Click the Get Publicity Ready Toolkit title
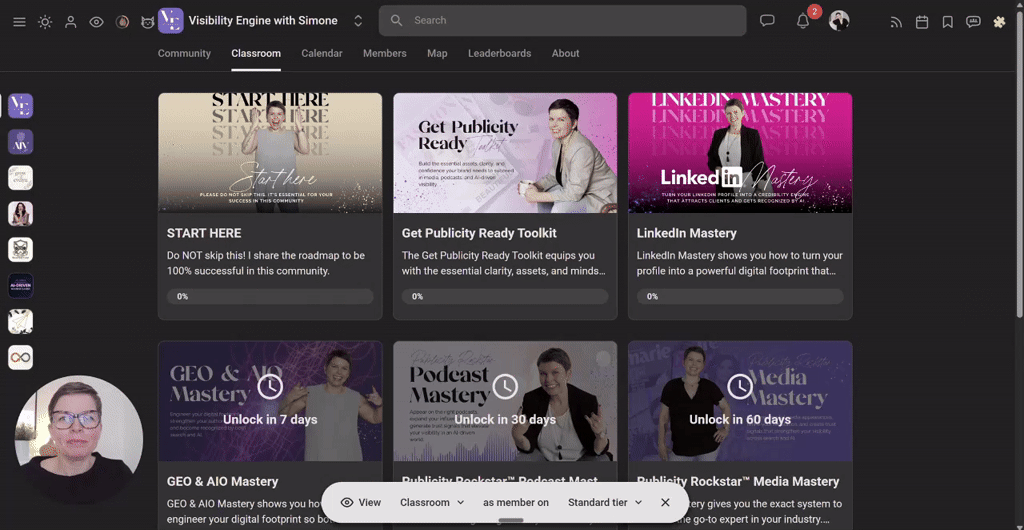The image size is (1024, 530). (x=479, y=233)
